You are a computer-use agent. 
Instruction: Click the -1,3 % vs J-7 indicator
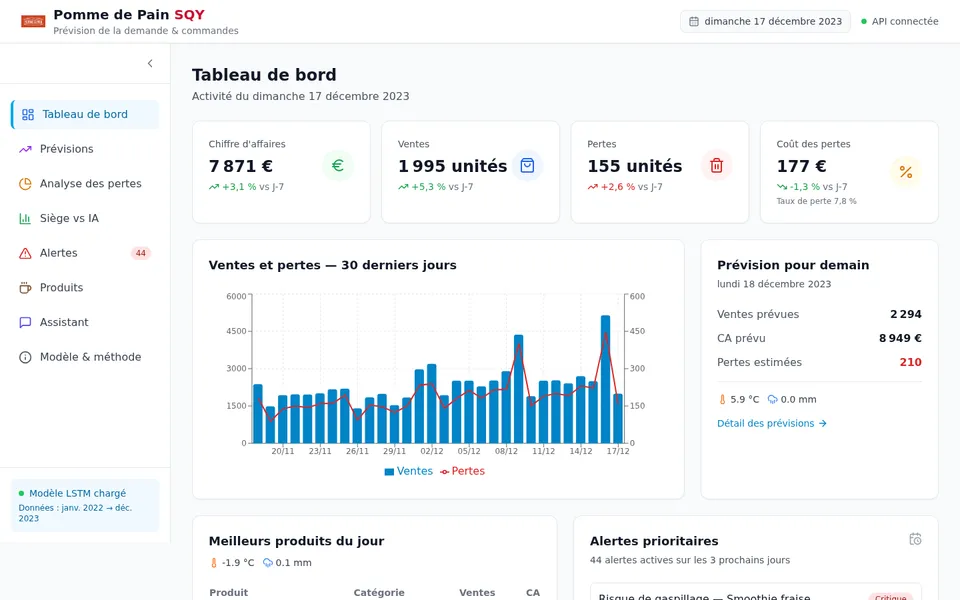pyautogui.click(x=812, y=187)
